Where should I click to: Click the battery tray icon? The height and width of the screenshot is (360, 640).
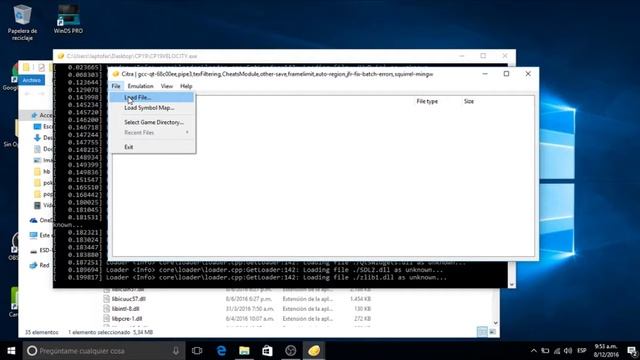(545, 351)
